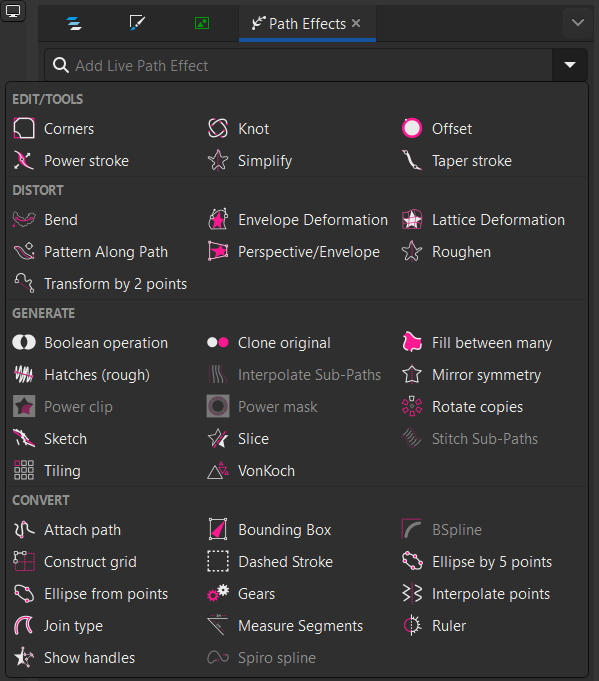Close the Path Effects tab
The image size is (599, 681).
(x=356, y=23)
